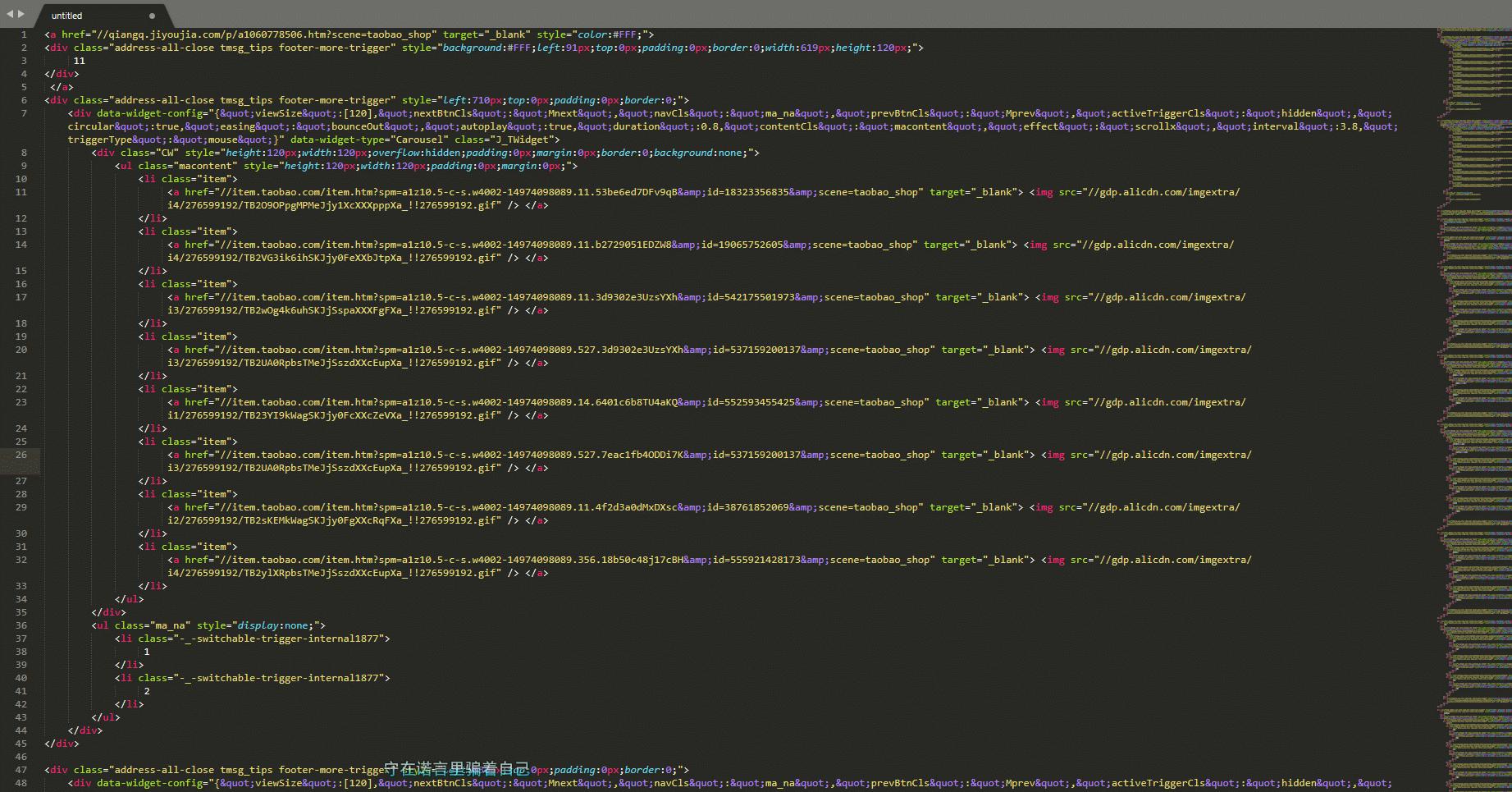The width and height of the screenshot is (1512, 792).
Task: Click gutter line number 36
Action: [x=21, y=625]
